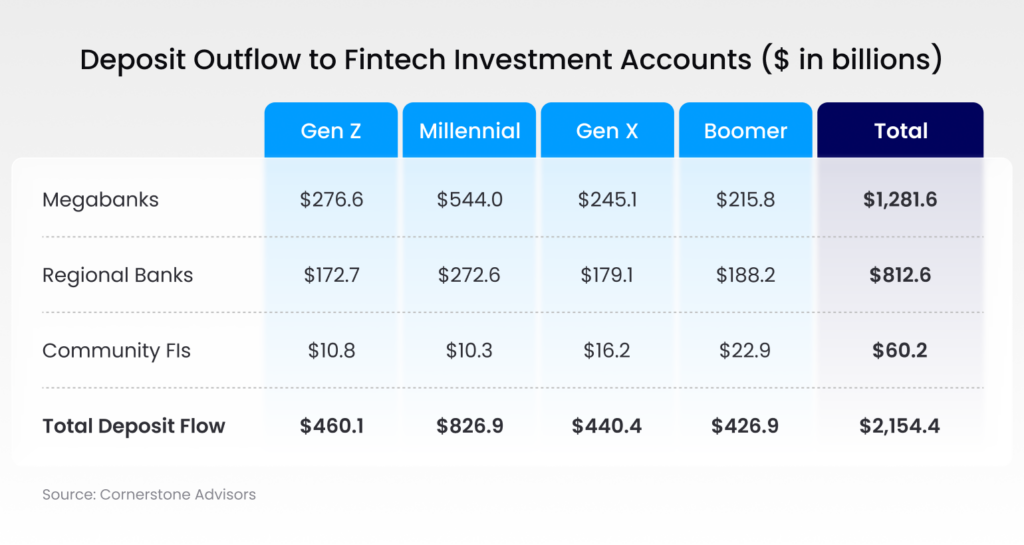Select the Community FIs Boomer value $22.9
Viewport: 1024px width, 545px height.
[x=745, y=351]
